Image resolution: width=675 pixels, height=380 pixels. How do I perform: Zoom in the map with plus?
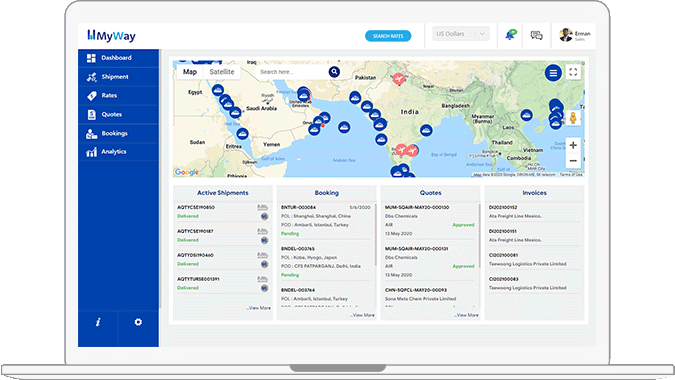coord(573,145)
